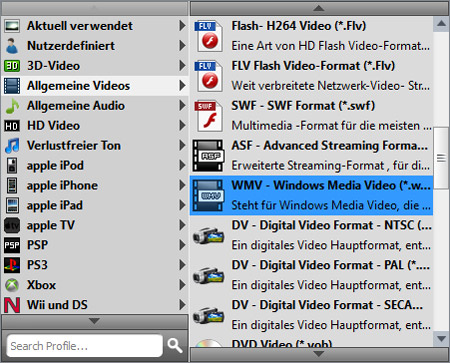Expand Verlustfreier Ton submenu arrow
Image resolution: width=450 pixels, height=363 pixels.
[182, 145]
